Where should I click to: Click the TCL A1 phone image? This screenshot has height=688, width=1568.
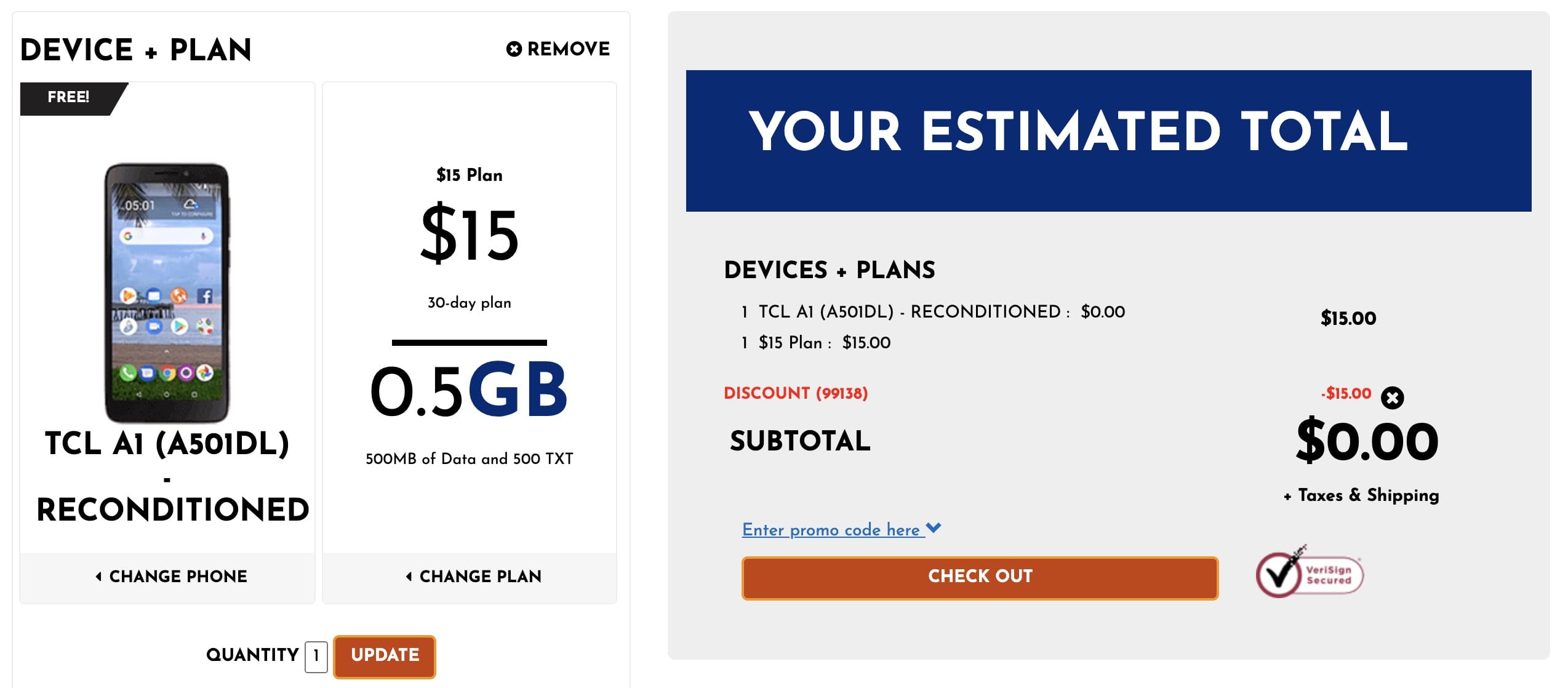click(167, 292)
